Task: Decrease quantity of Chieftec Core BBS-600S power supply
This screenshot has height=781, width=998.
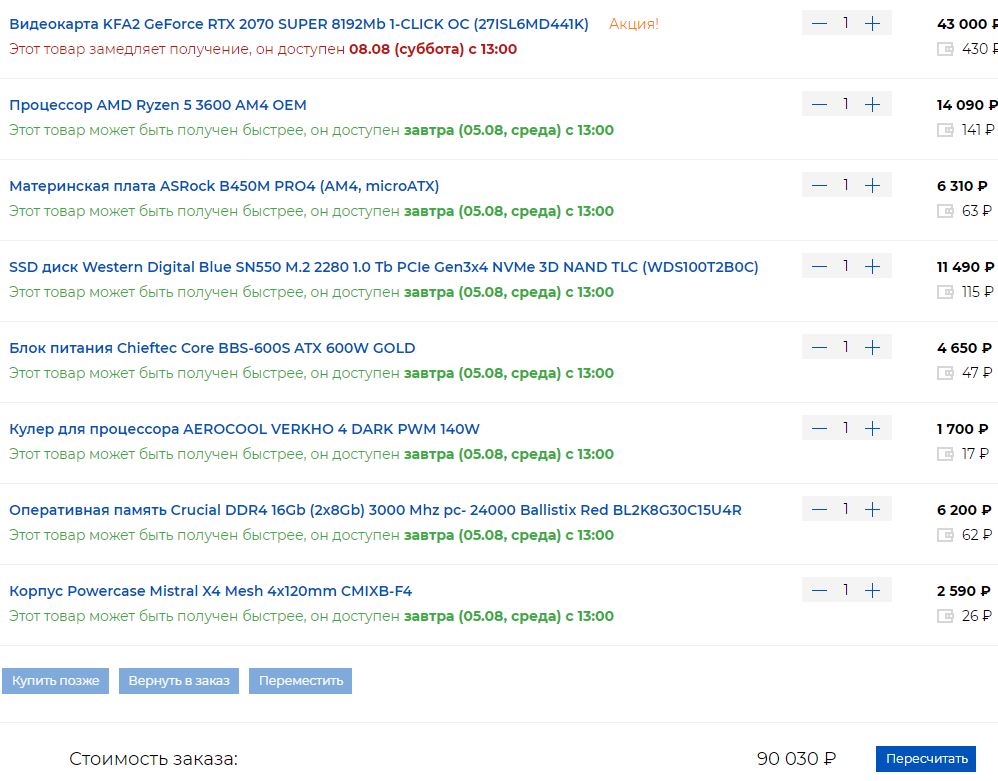Action: (x=819, y=348)
